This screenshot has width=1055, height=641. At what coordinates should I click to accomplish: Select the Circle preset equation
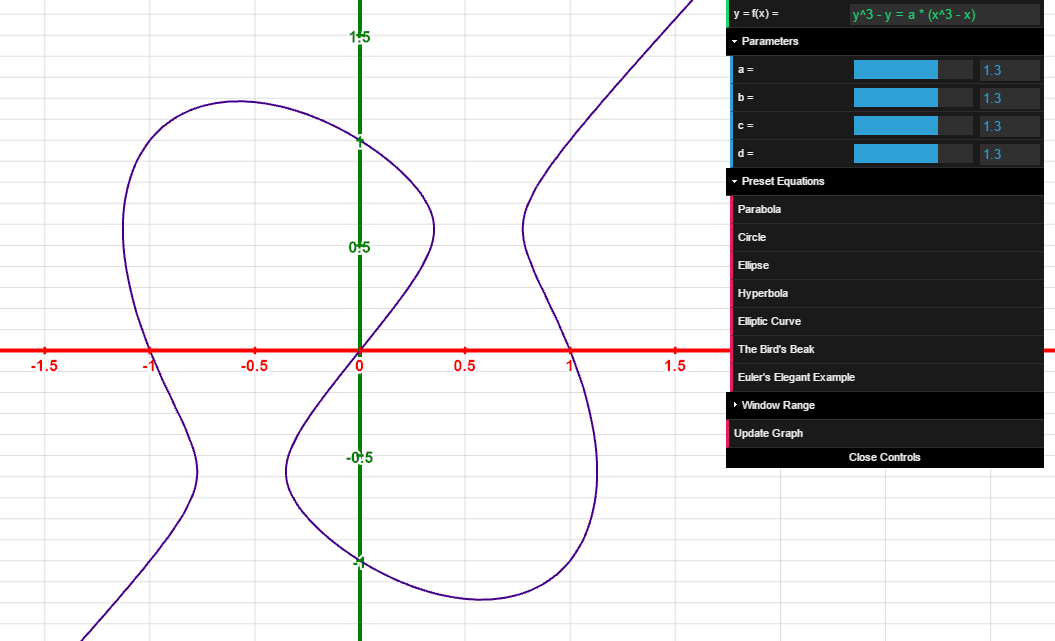point(752,238)
